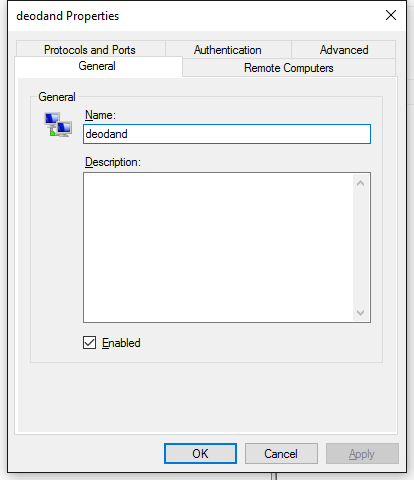The width and height of the screenshot is (414, 480).
Task: Click the Description: field label
Action: point(113,162)
